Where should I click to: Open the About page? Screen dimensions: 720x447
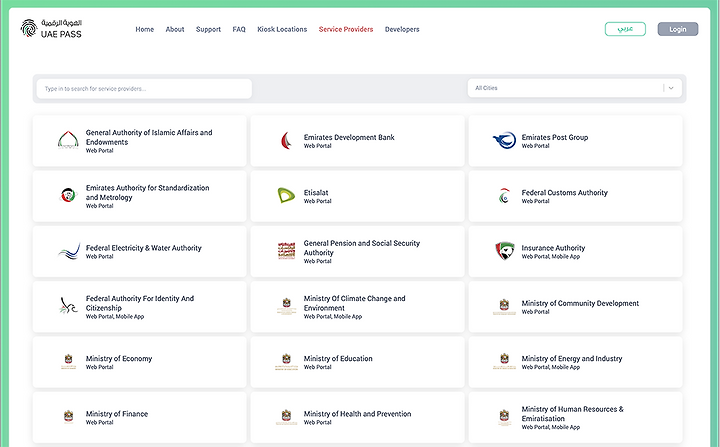[x=174, y=29]
